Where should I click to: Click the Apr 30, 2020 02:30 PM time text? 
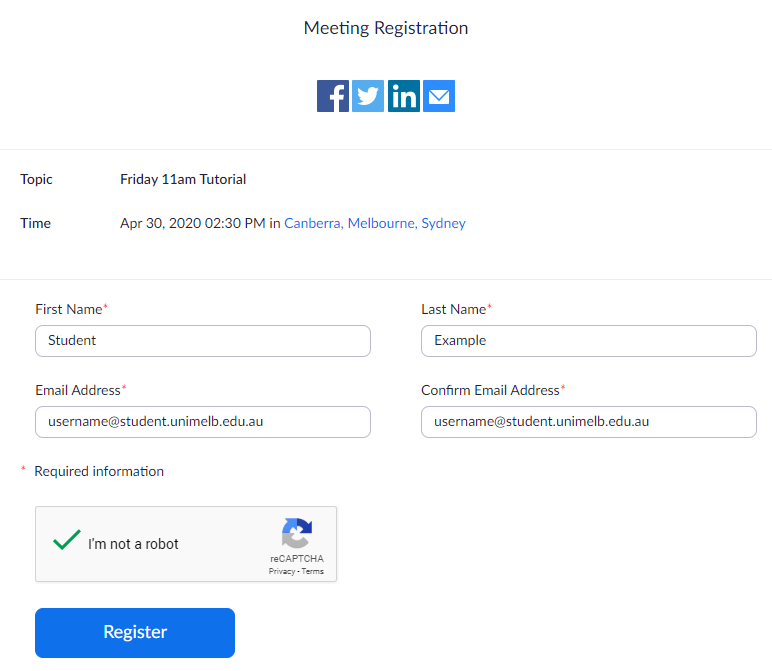click(193, 224)
